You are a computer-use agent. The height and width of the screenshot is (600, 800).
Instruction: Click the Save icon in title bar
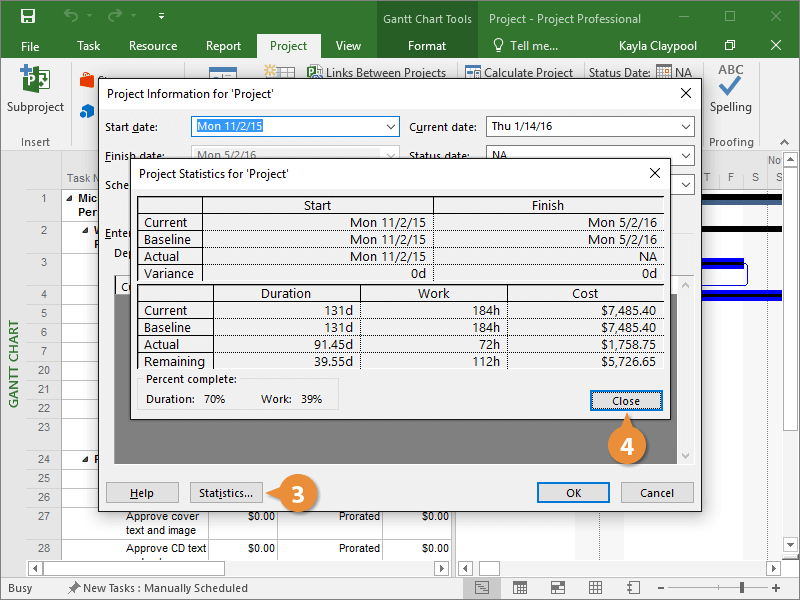point(27,17)
